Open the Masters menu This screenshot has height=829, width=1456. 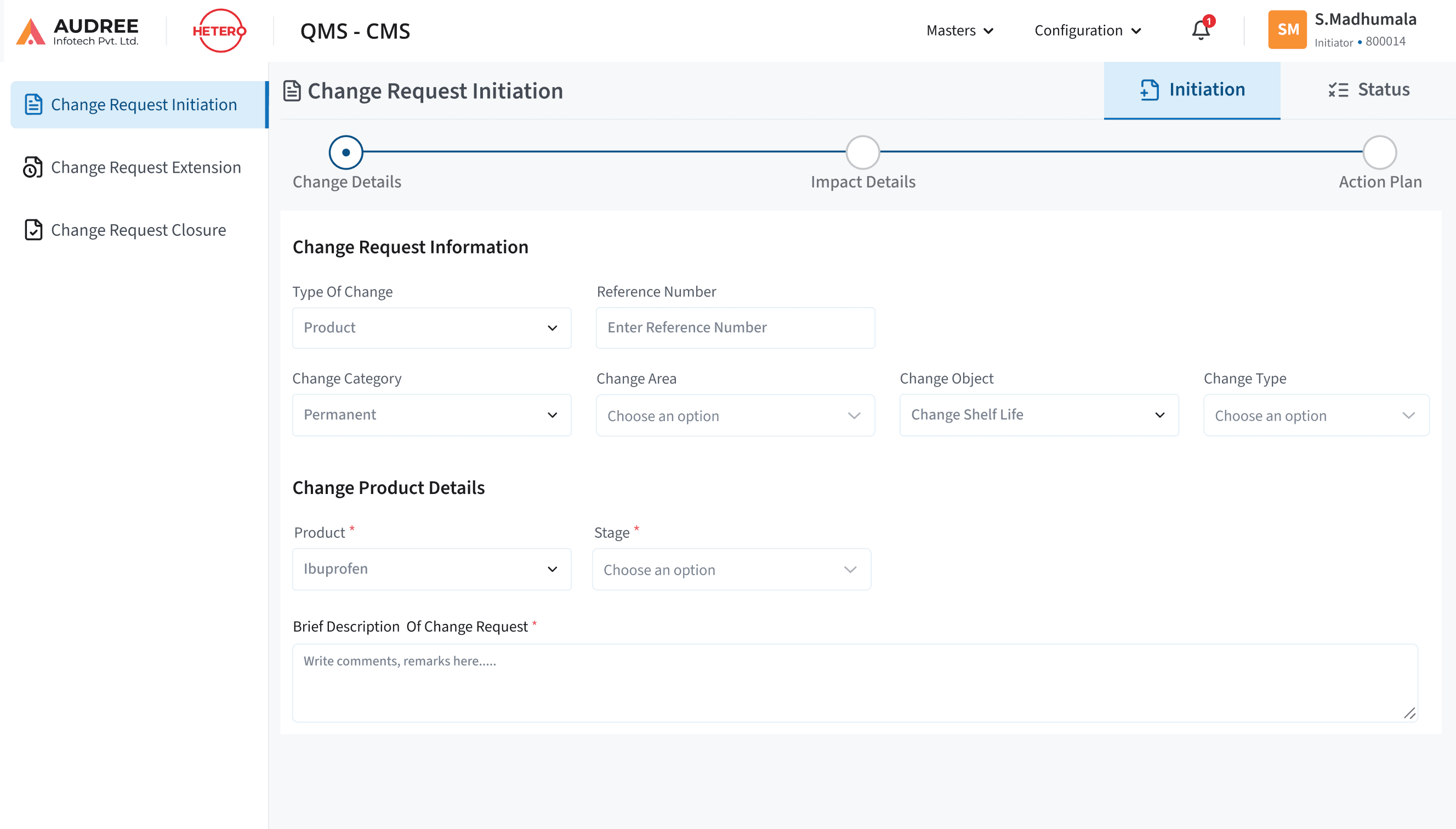click(x=959, y=30)
